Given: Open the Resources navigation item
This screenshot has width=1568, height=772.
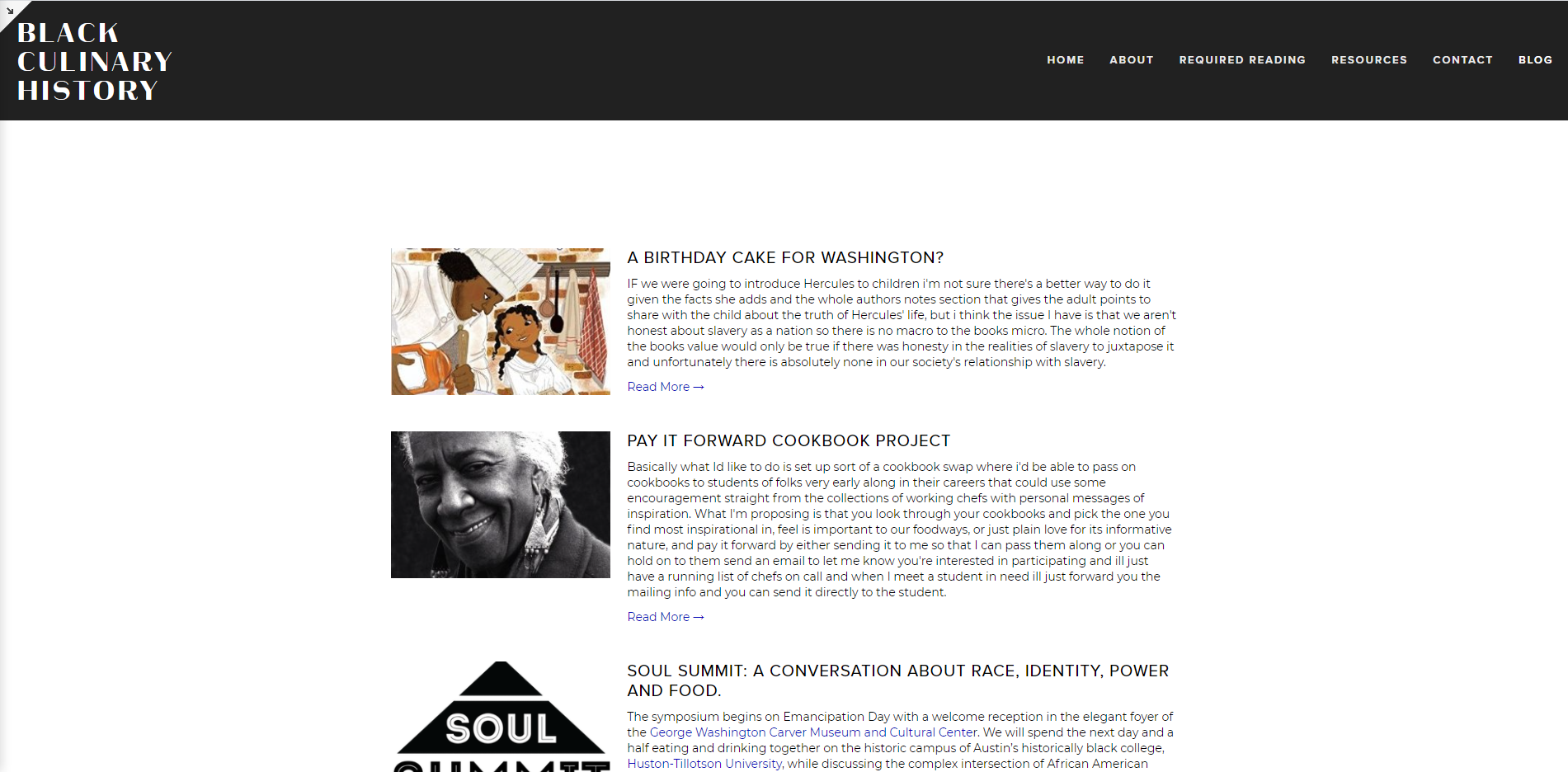Looking at the screenshot, I should pyautogui.click(x=1368, y=60).
